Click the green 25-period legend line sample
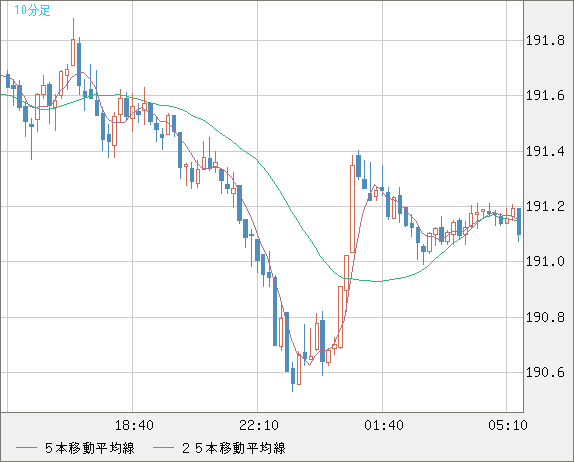574x462 pixels. (163, 448)
